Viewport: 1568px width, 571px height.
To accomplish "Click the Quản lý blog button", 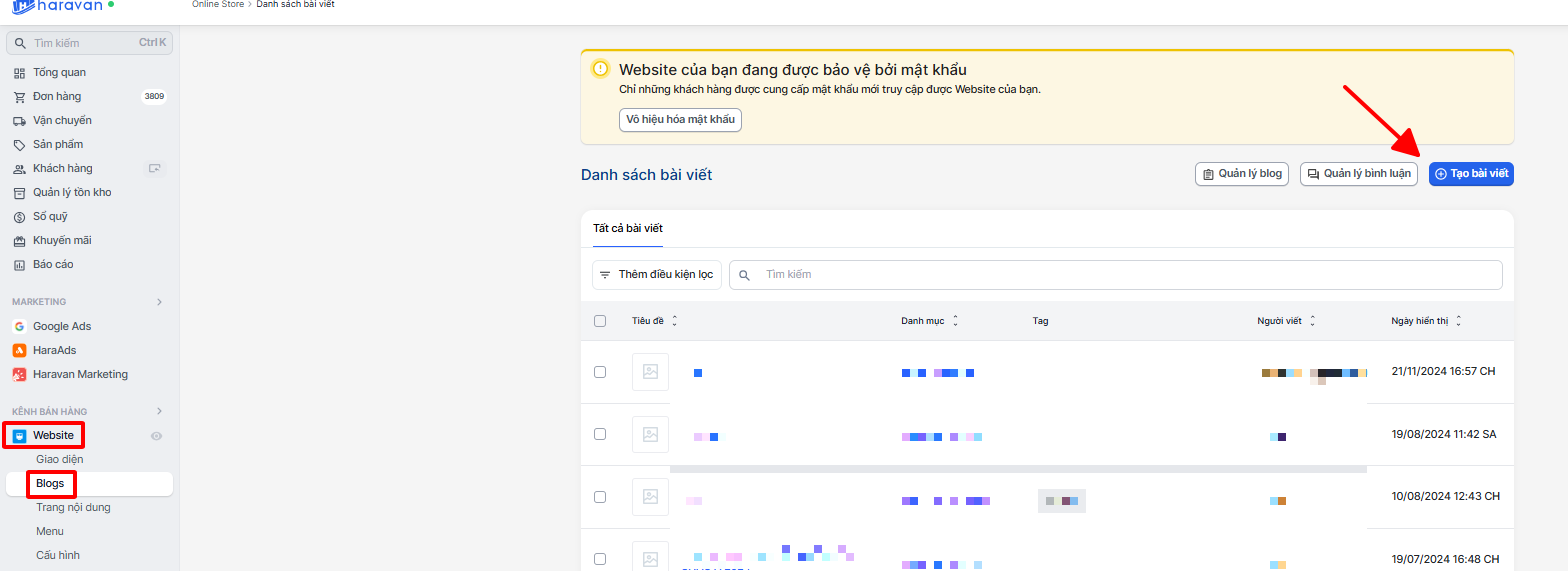I will 1242,174.
